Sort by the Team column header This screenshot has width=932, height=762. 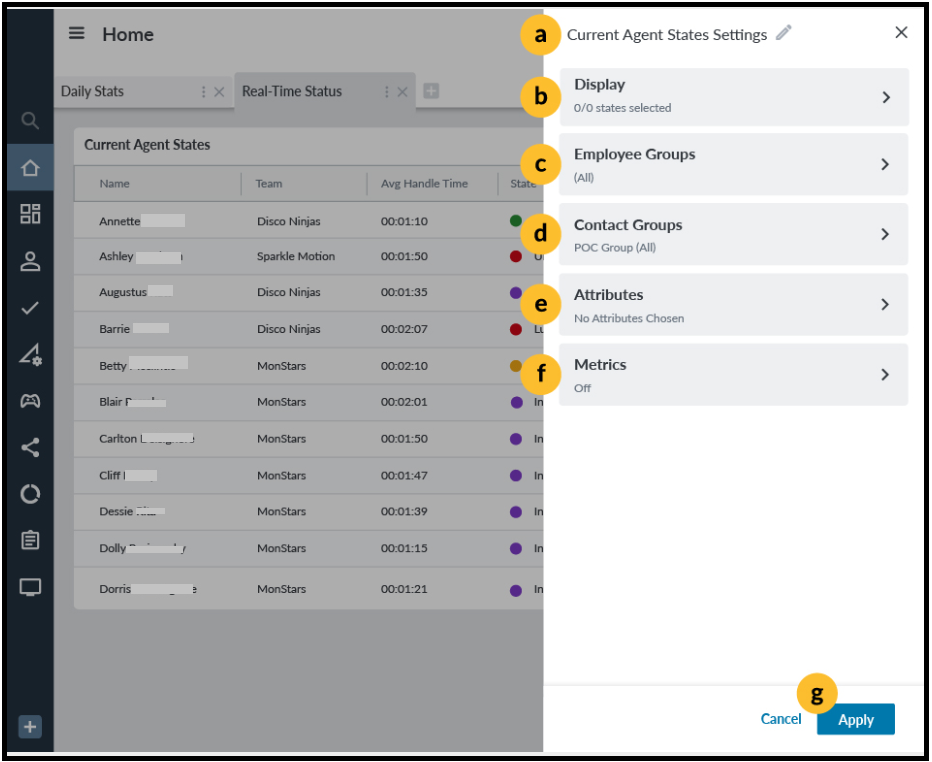[269, 184]
